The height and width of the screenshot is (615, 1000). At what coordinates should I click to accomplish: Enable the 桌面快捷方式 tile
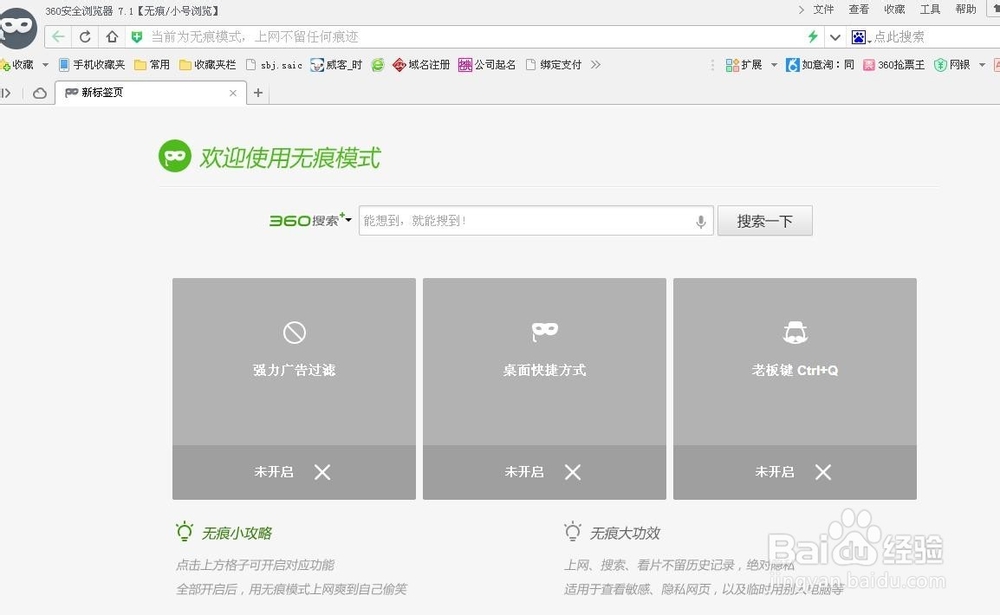(x=545, y=389)
